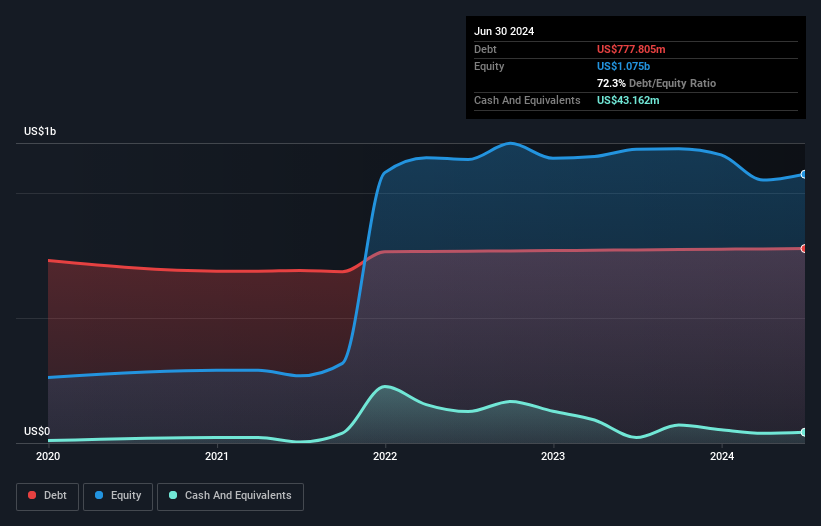Click the Equity row label in tooltip

click(489, 66)
